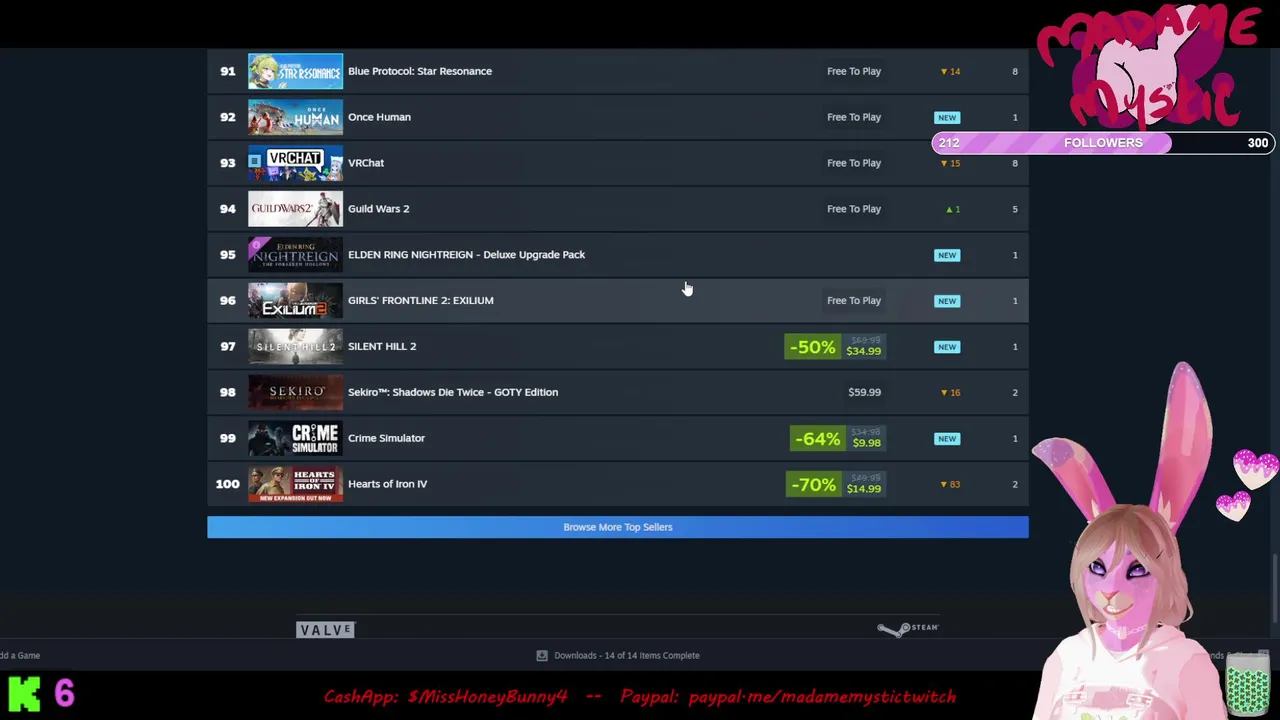Select 'Hearts of Iron IV' title
Screen dimensions: 1280x720
[x=387, y=484]
